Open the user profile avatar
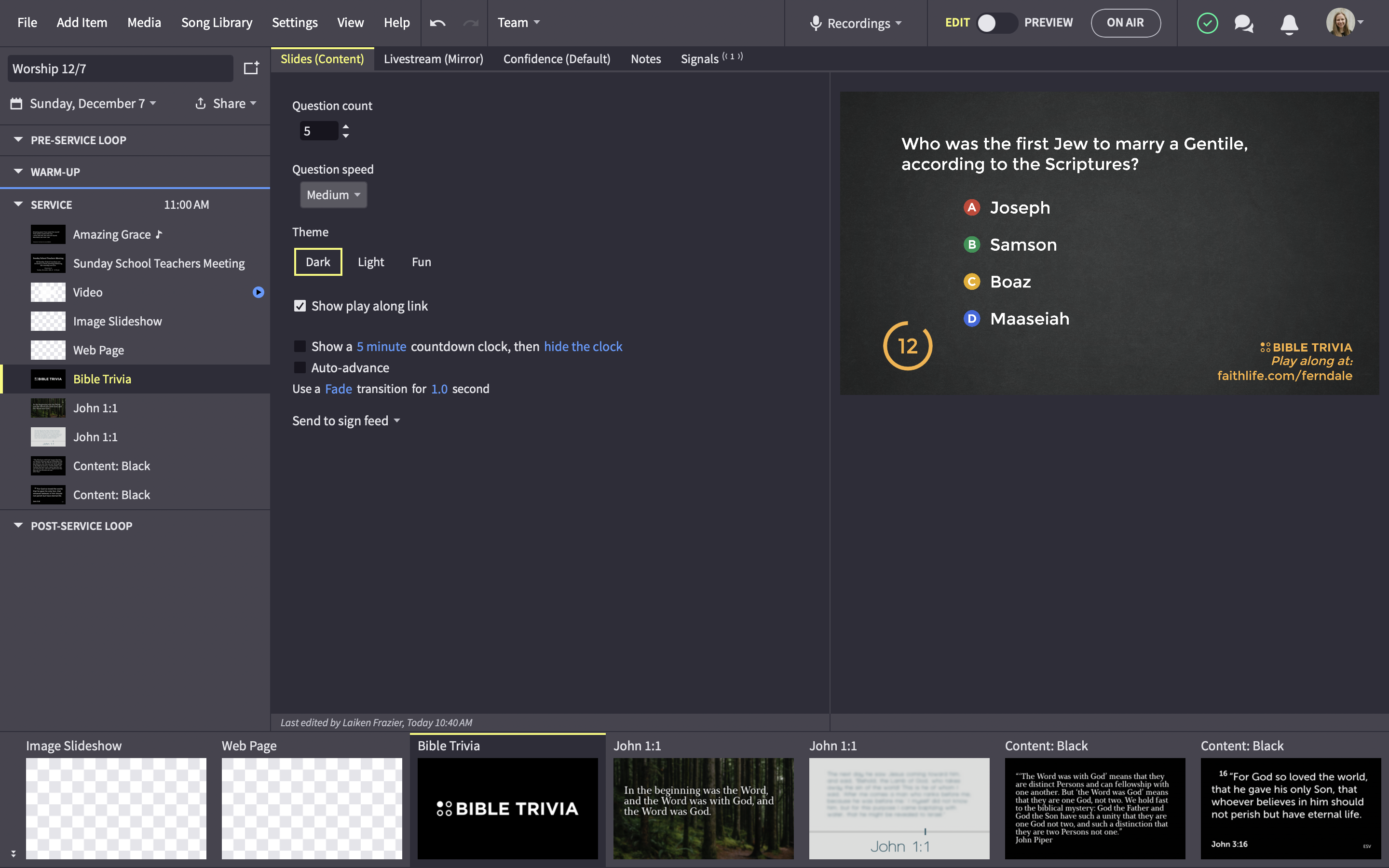Screen dimensions: 1389x868 click(x=1340, y=22)
